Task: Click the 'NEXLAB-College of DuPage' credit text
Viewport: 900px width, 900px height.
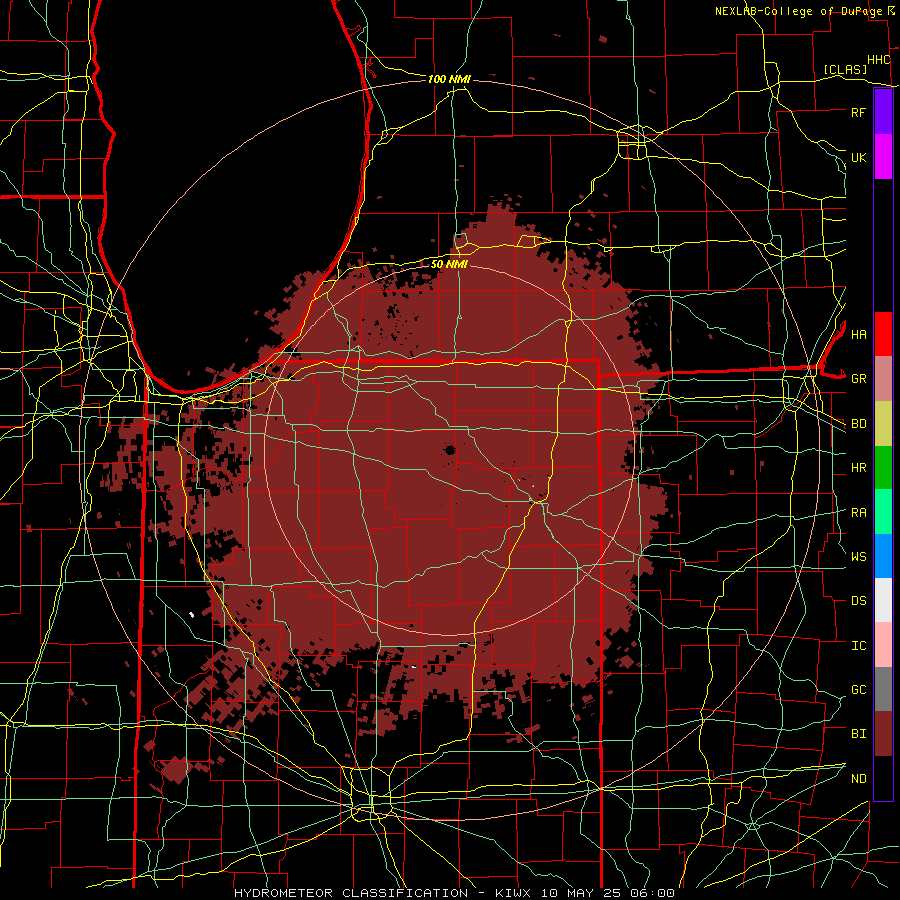Action: pyautogui.click(x=800, y=11)
